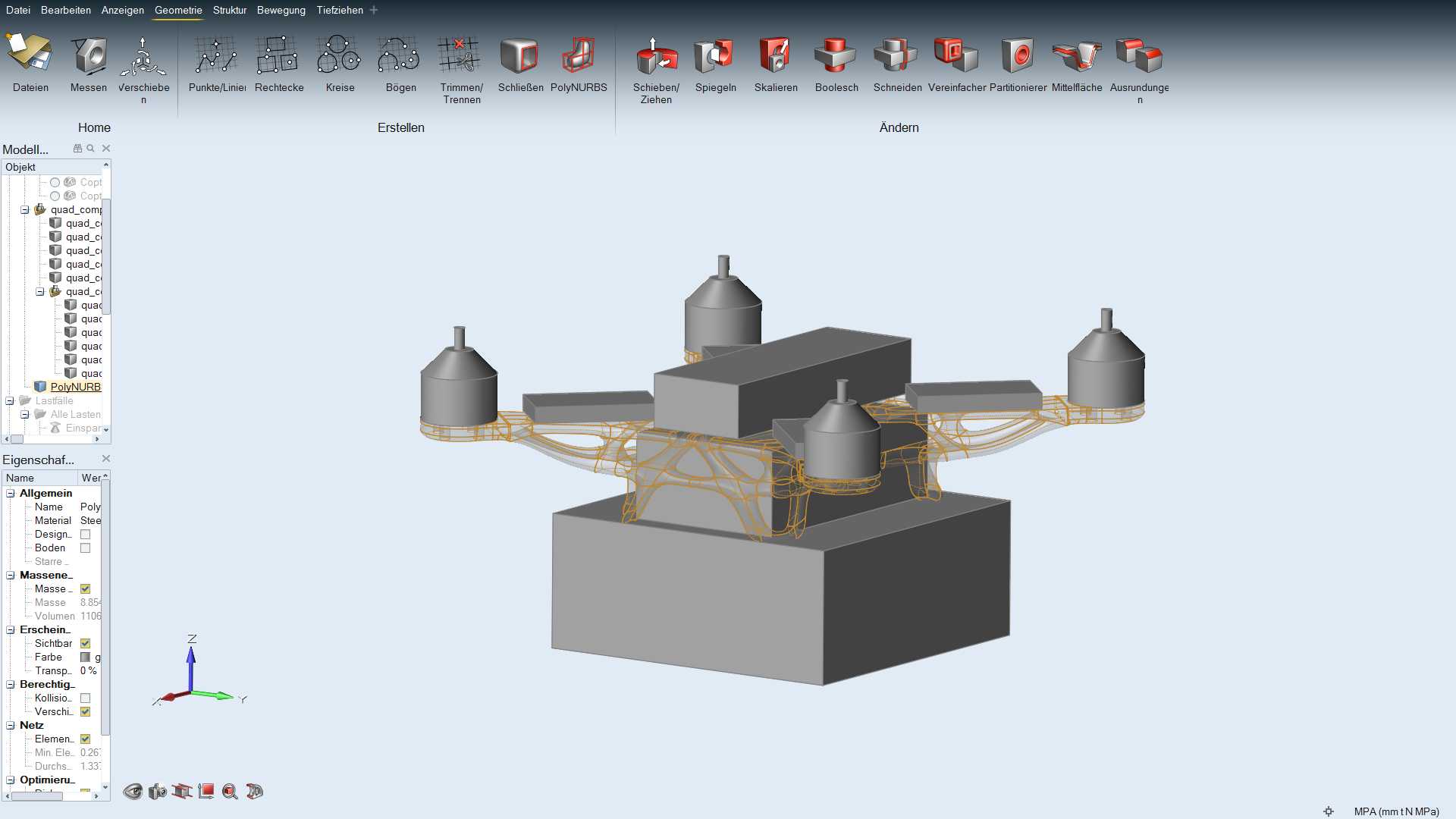The image size is (1456, 819).
Task: Click the Farbe gray color swatch
Action: [x=85, y=657]
